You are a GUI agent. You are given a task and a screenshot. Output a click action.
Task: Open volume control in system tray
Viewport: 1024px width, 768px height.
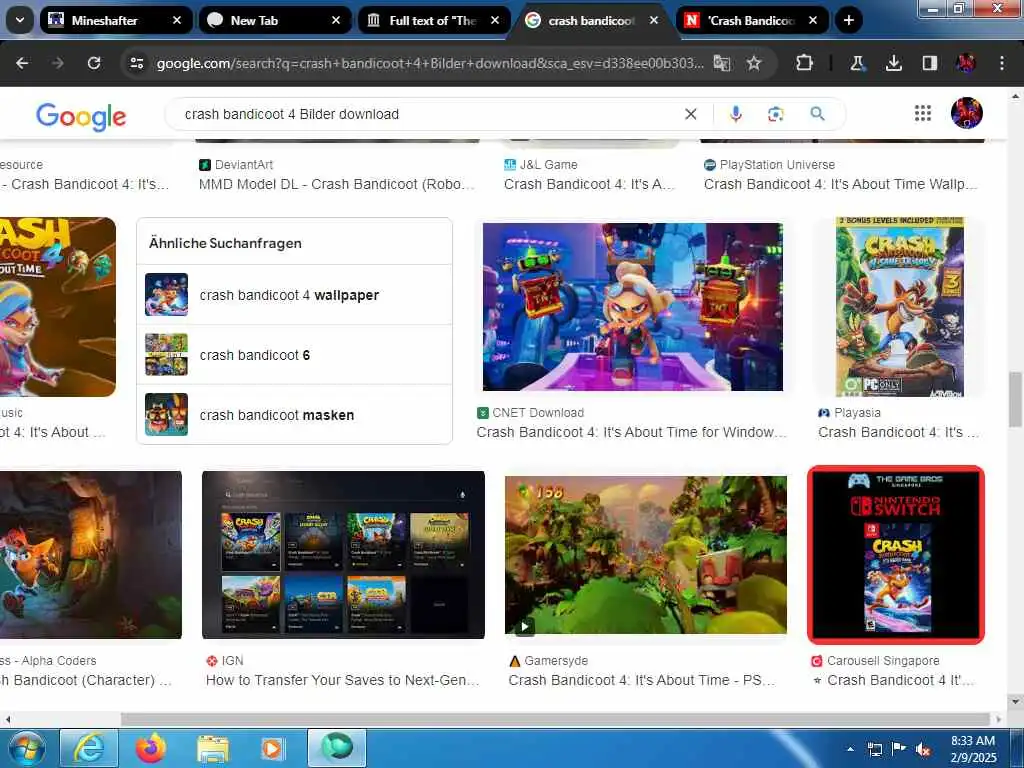[x=923, y=749]
